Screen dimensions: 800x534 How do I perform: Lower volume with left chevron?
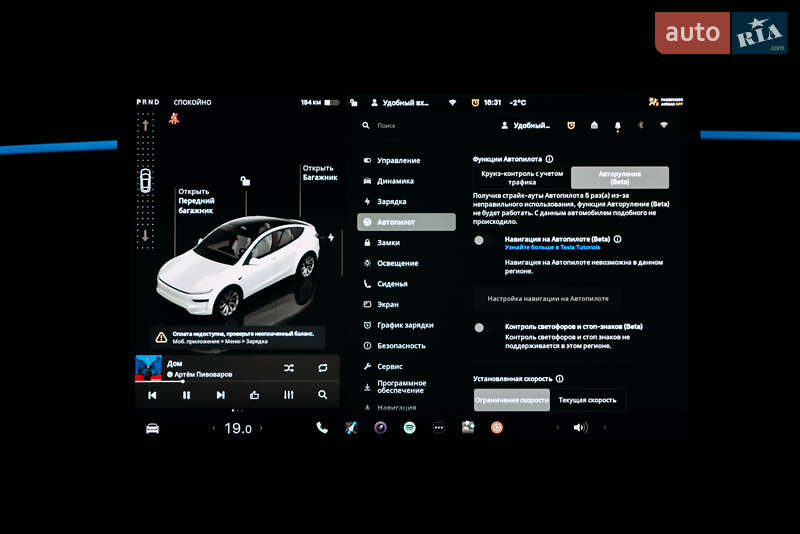558,427
